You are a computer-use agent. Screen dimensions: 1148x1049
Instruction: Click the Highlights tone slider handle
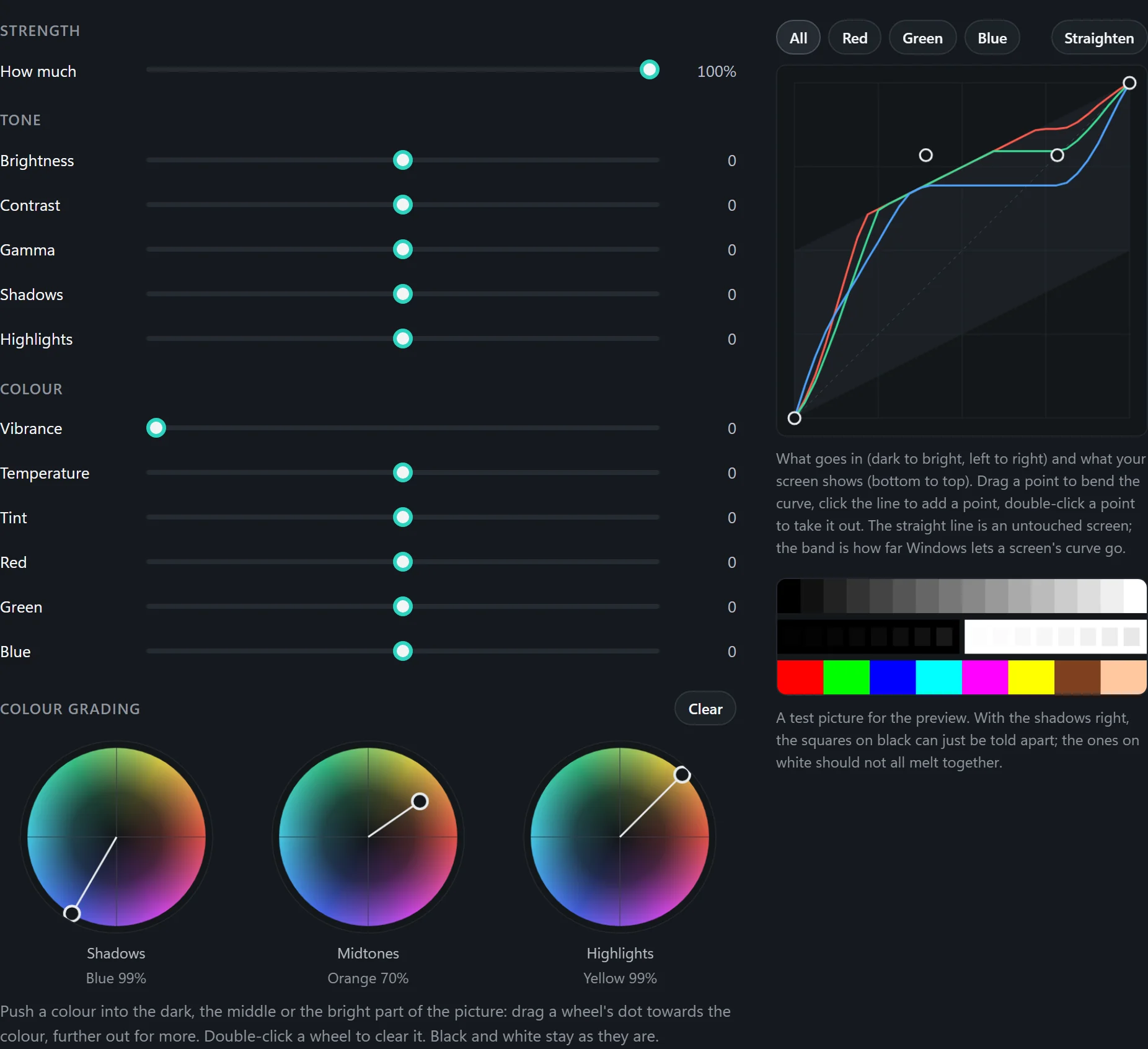tap(403, 339)
